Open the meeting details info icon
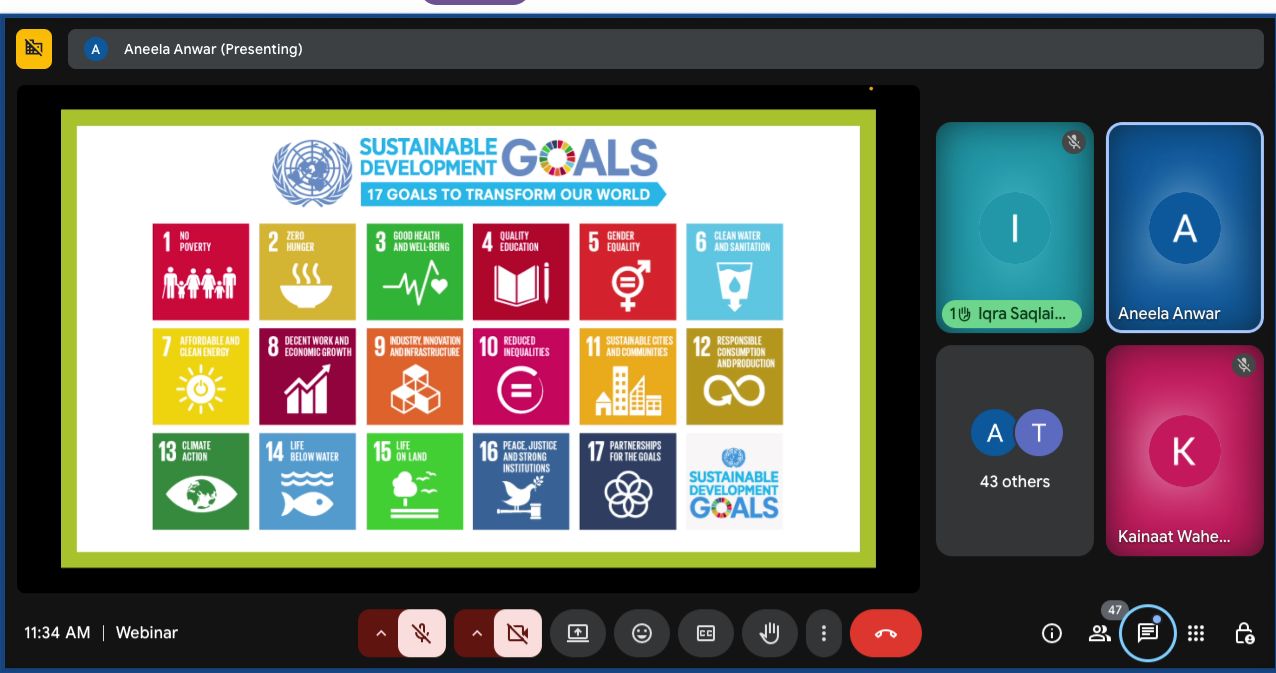 point(1051,633)
